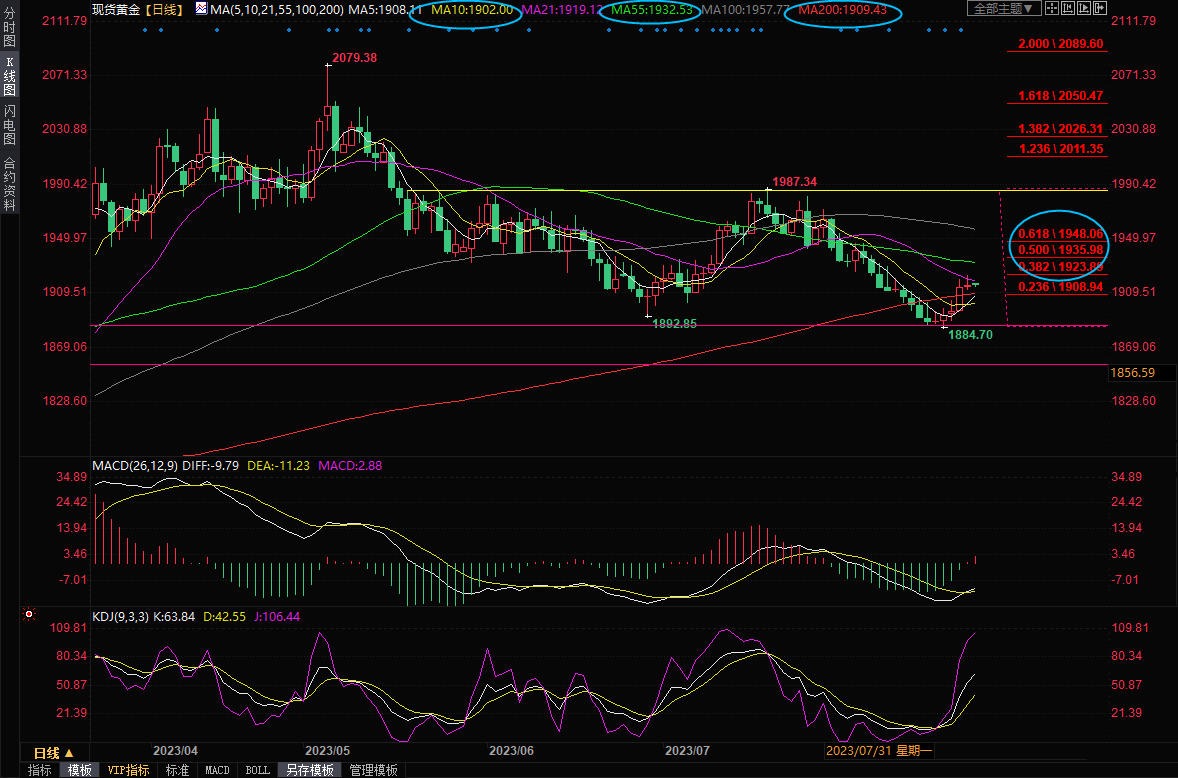Select the K线图 side tab

click(x=9, y=76)
